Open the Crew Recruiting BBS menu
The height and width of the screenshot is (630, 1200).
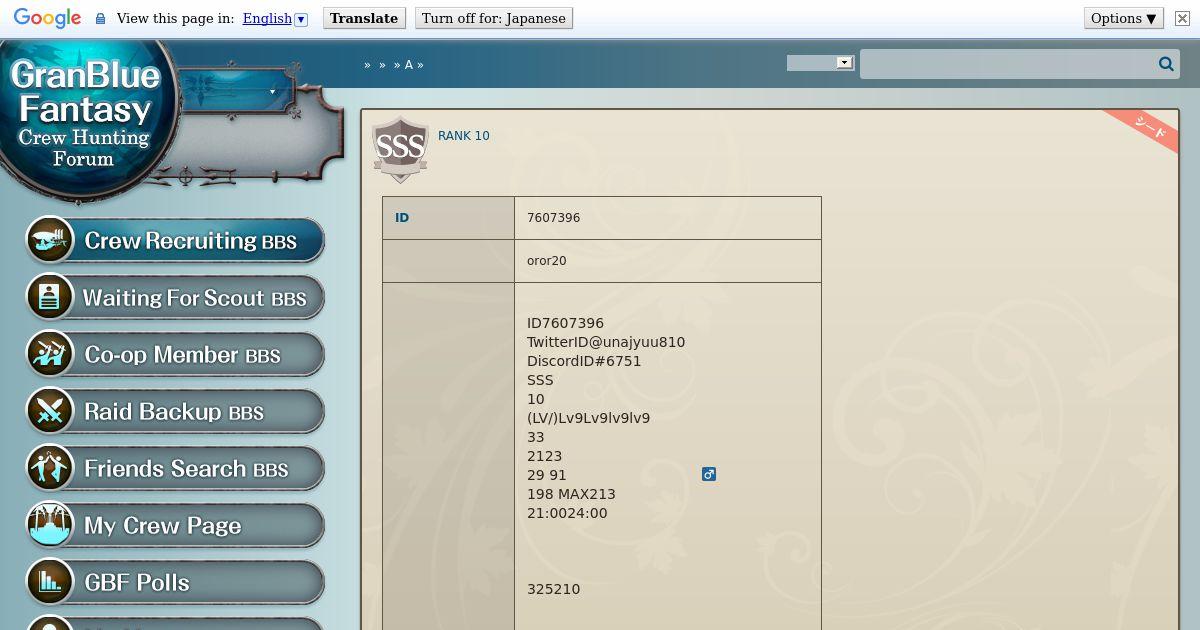175,240
